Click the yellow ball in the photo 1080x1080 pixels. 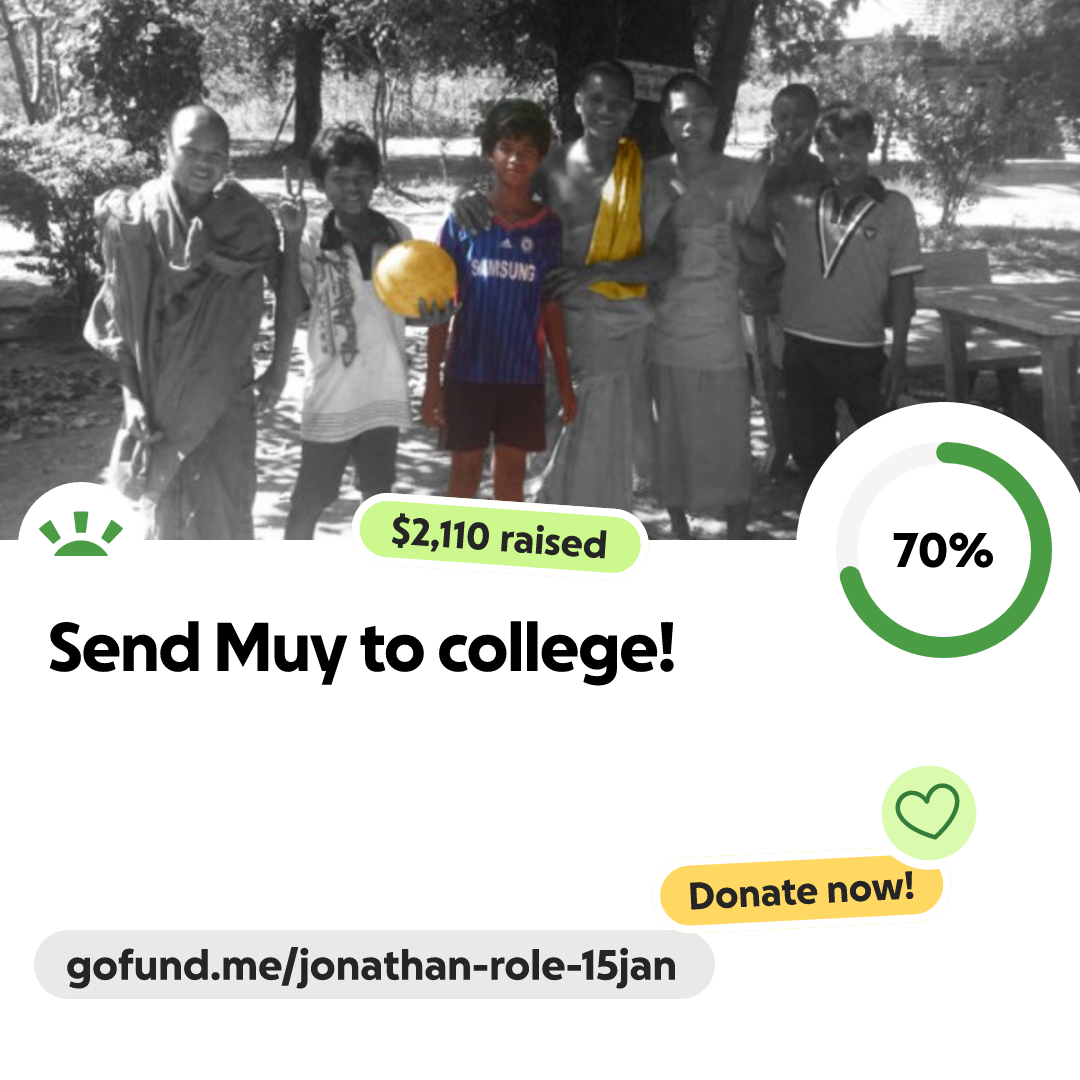(415, 278)
